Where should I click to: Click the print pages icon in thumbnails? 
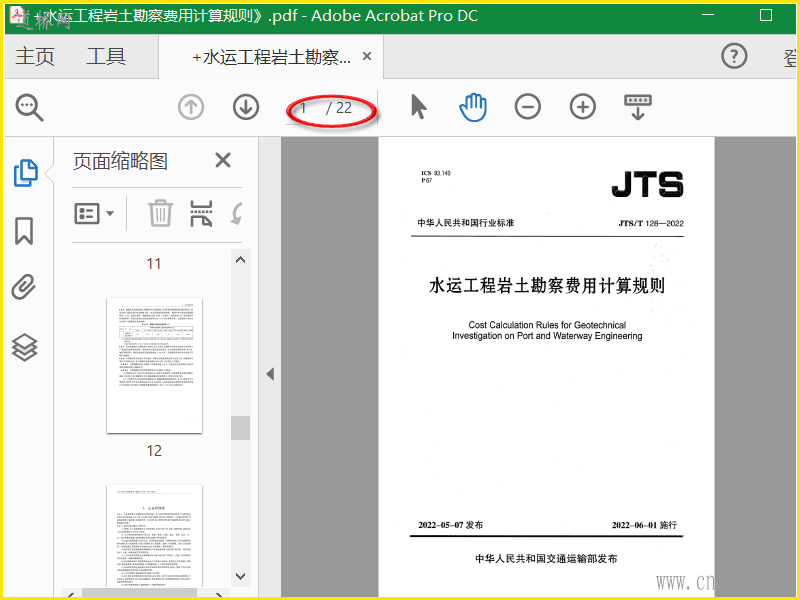[x=201, y=213]
